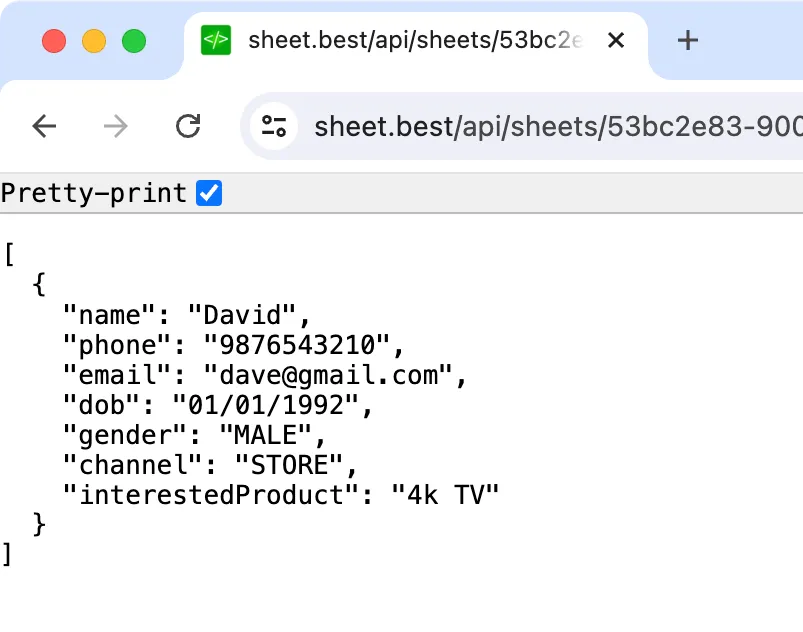This screenshot has width=803, height=632.
Task: Click the green sheet.best tab favicon
Action: point(216,40)
